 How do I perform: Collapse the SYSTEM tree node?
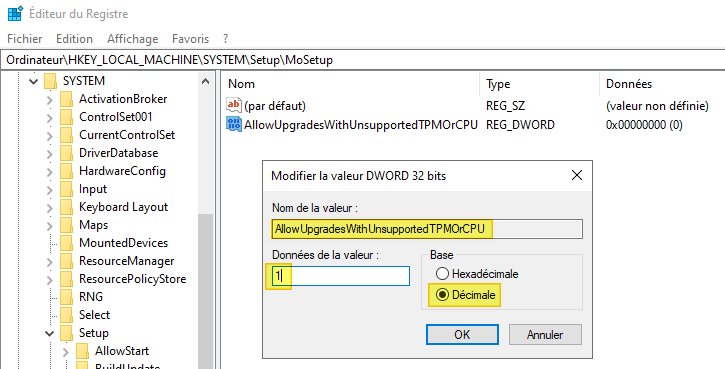click(33, 81)
